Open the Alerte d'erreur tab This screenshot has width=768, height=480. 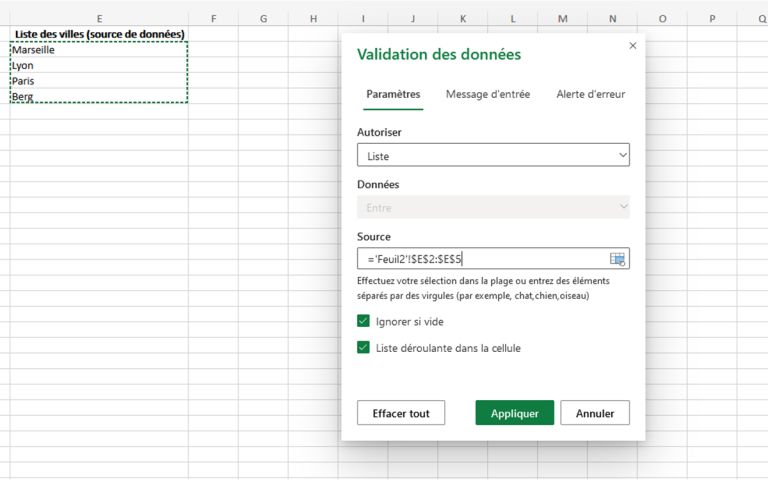click(x=591, y=94)
